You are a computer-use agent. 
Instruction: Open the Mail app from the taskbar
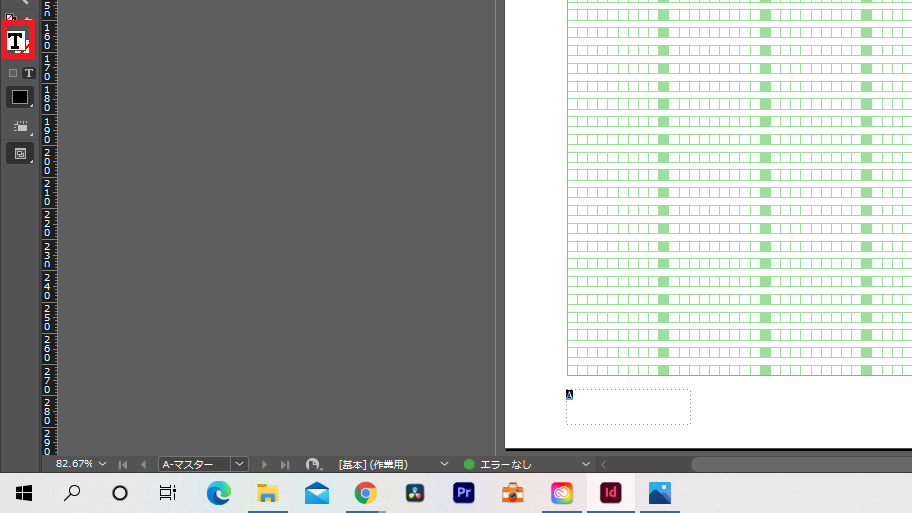pos(316,493)
